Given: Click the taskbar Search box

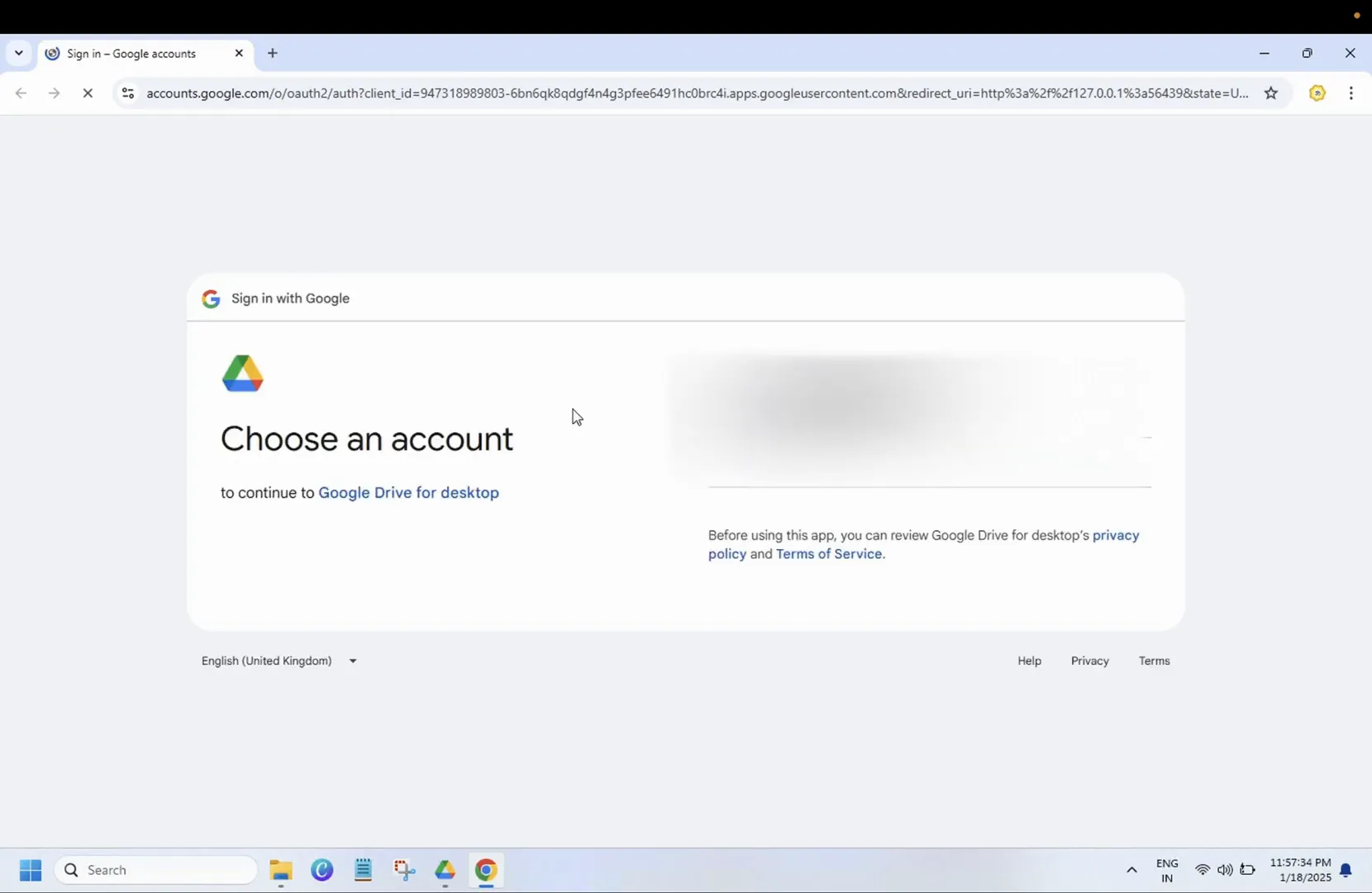Looking at the screenshot, I should (x=156, y=870).
